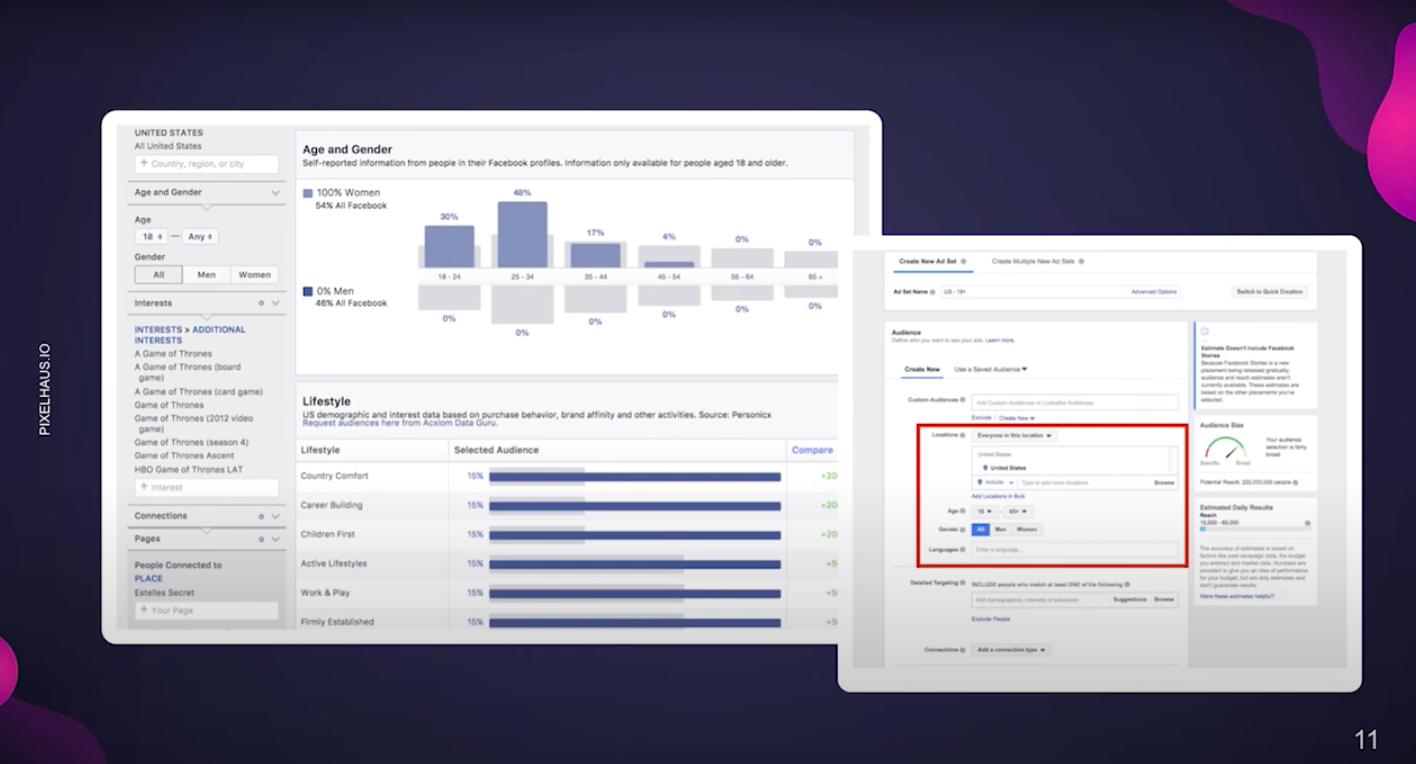The image size is (1416, 764).
Task: Select Women gender in Audience Insights
Action: pyautogui.click(x=254, y=275)
